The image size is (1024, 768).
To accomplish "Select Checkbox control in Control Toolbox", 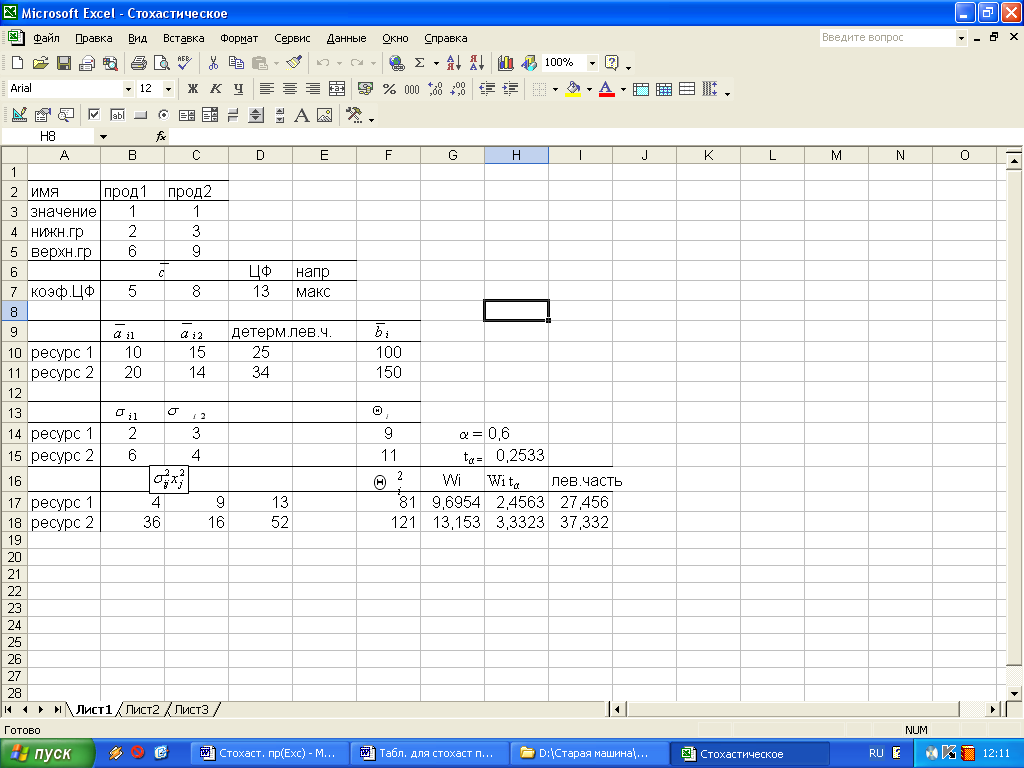I will coord(94,116).
